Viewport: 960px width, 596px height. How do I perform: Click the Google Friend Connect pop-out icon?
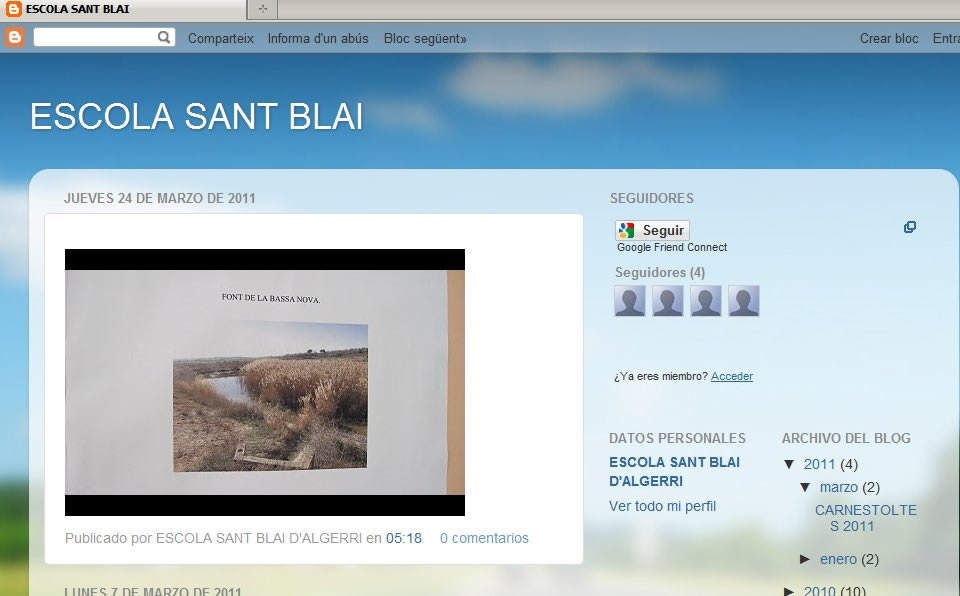(x=910, y=227)
